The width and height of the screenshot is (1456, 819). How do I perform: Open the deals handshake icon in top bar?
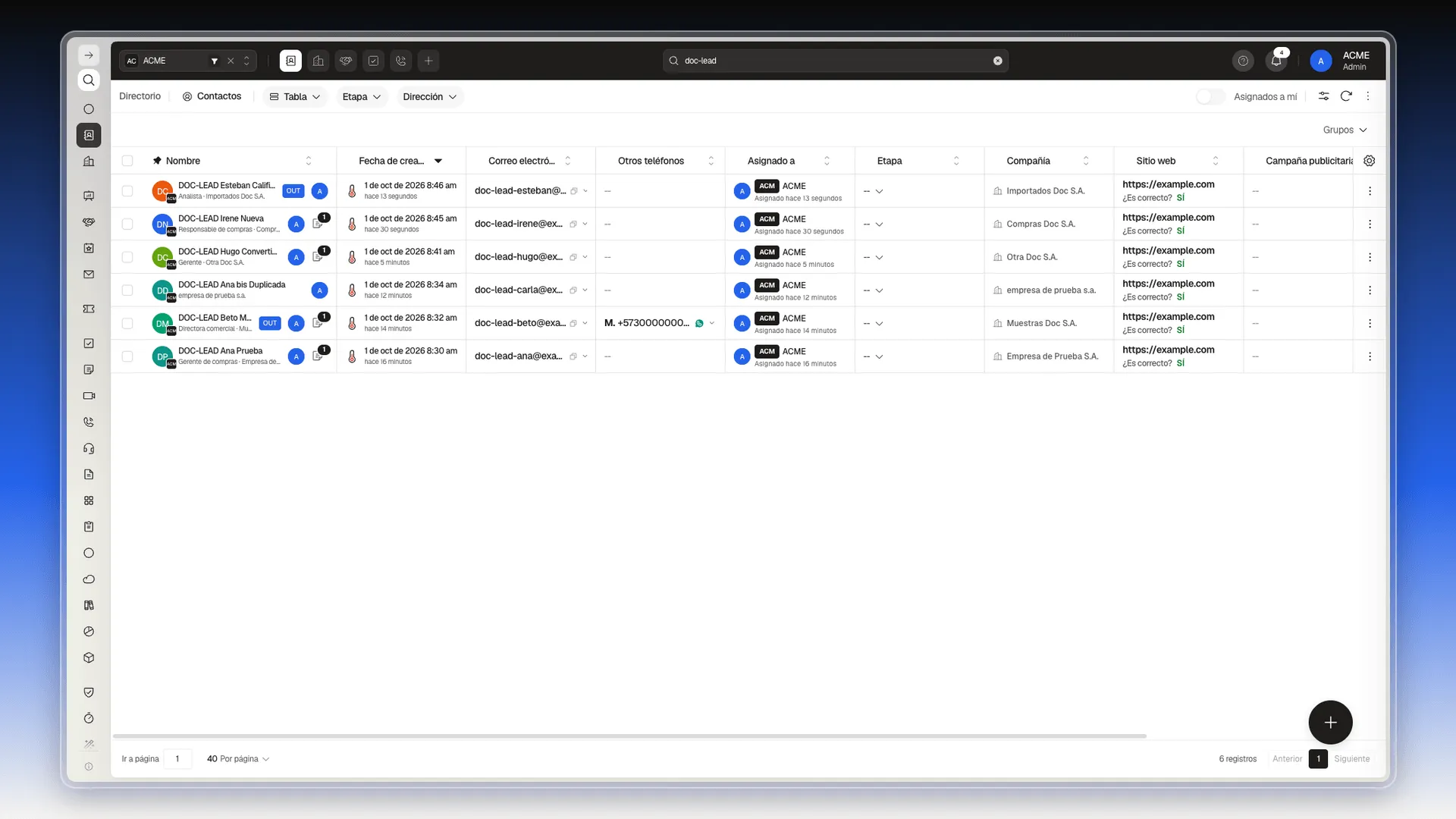pos(346,61)
